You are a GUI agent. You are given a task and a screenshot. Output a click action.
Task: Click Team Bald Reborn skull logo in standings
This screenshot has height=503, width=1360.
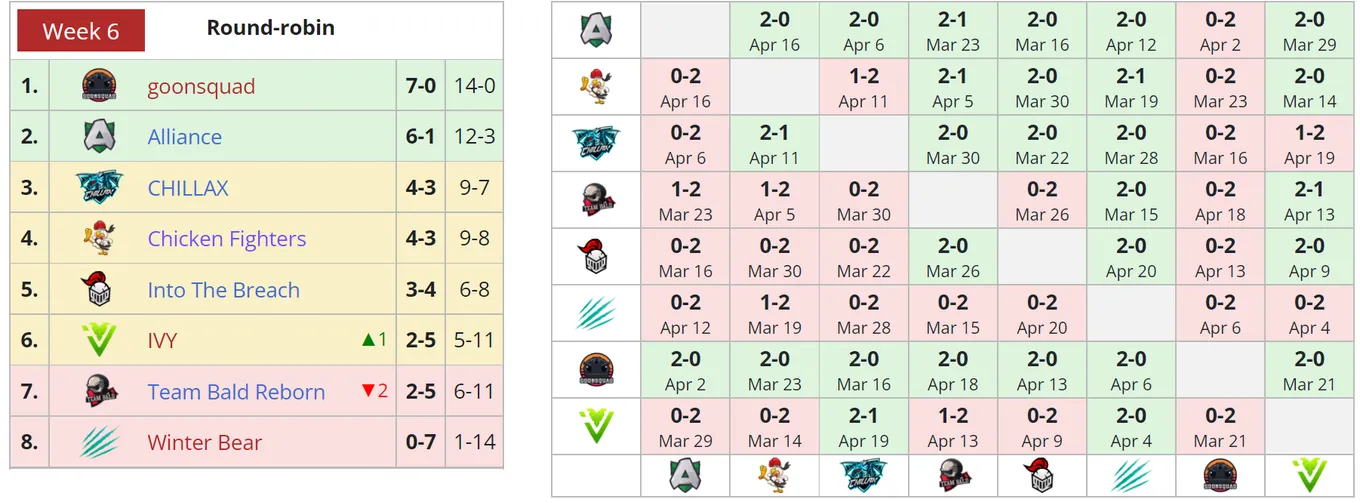click(100, 391)
